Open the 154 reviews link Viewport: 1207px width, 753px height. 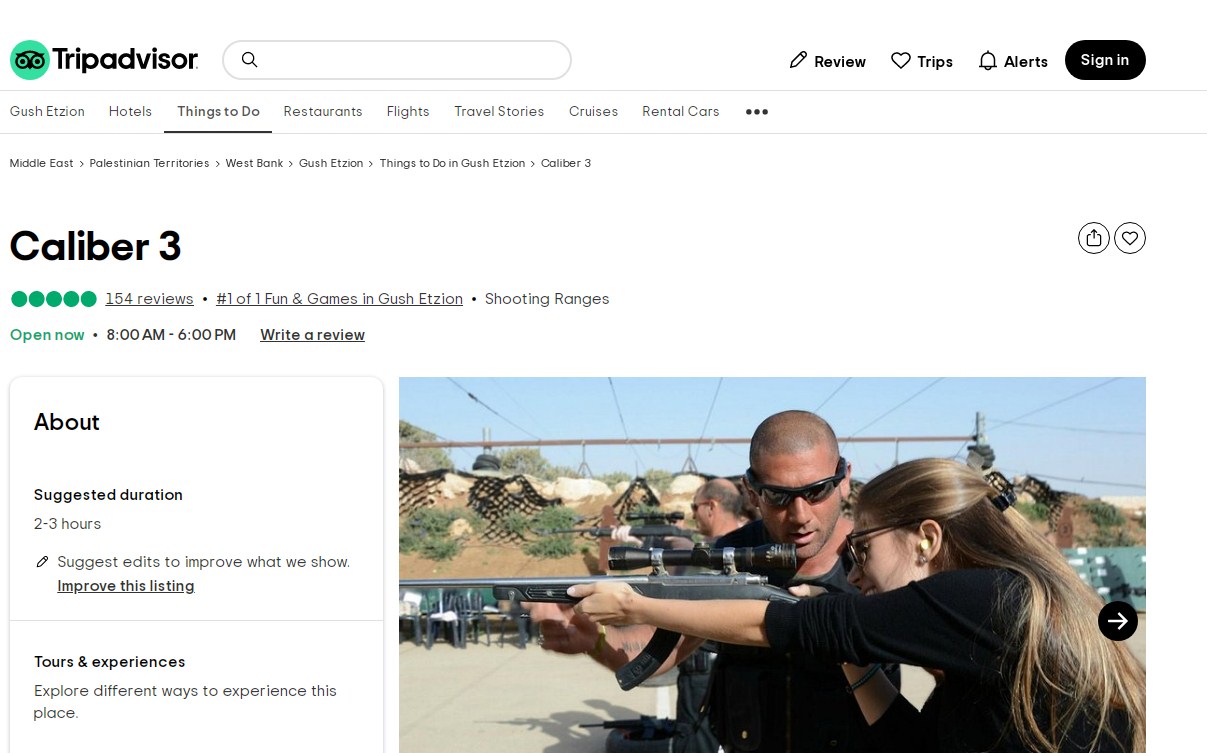tap(149, 299)
